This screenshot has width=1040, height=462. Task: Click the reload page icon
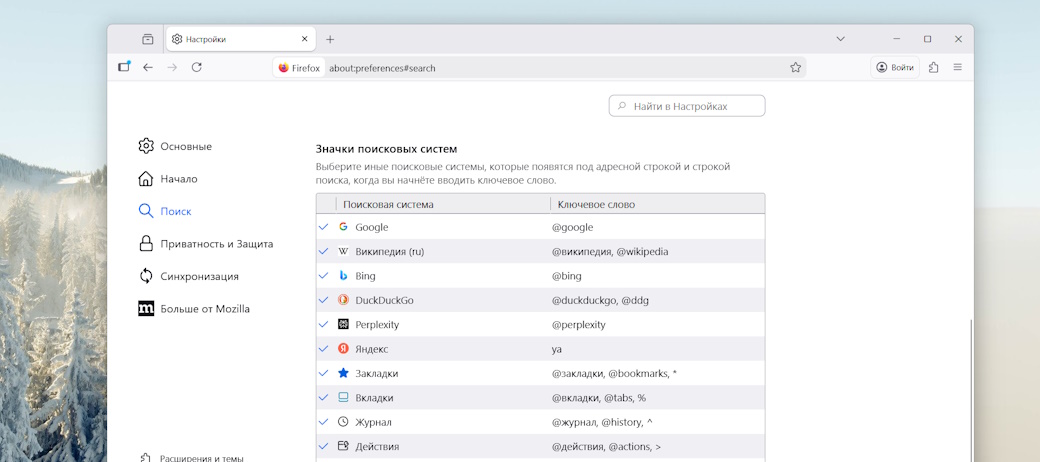click(x=197, y=67)
